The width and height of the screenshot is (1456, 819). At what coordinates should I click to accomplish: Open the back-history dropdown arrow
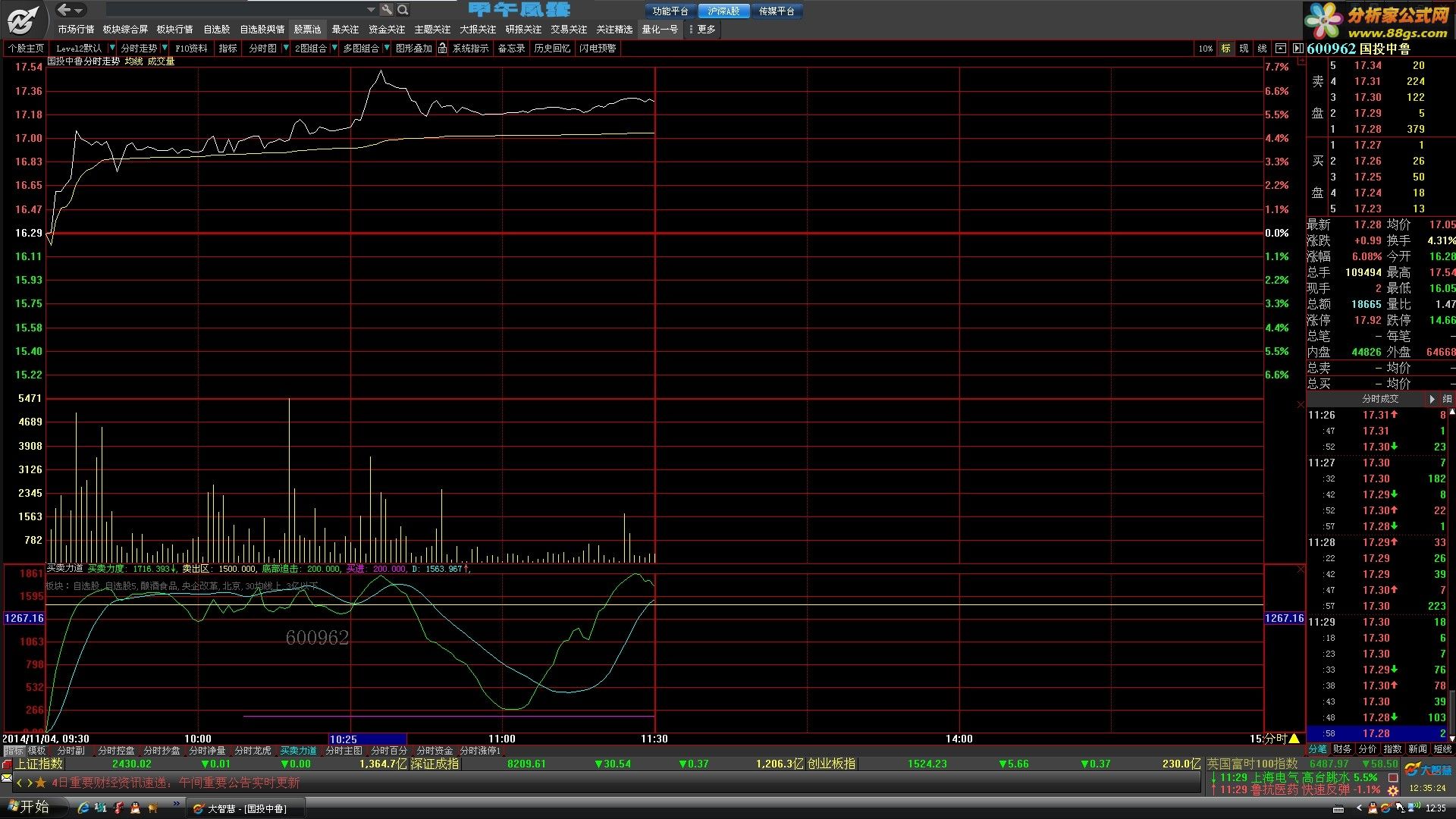[80, 11]
